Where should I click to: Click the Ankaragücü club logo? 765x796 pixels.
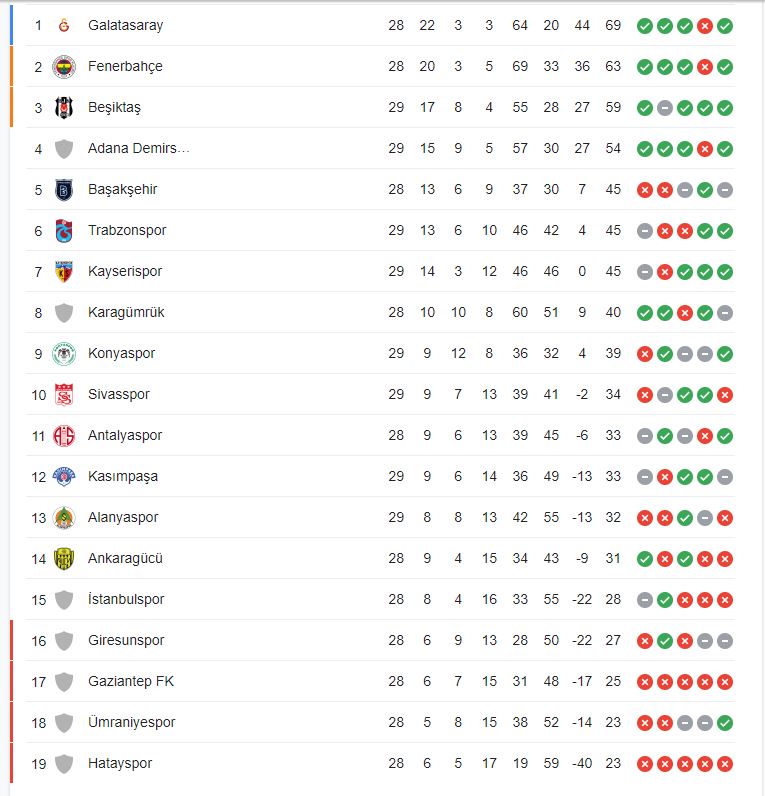64,558
